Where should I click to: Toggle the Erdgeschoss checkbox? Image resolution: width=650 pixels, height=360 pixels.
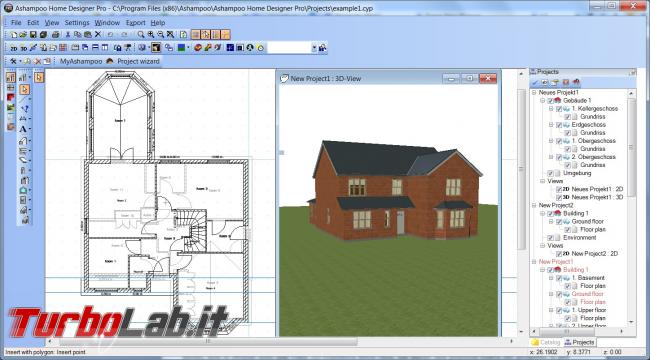pos(559,125)
